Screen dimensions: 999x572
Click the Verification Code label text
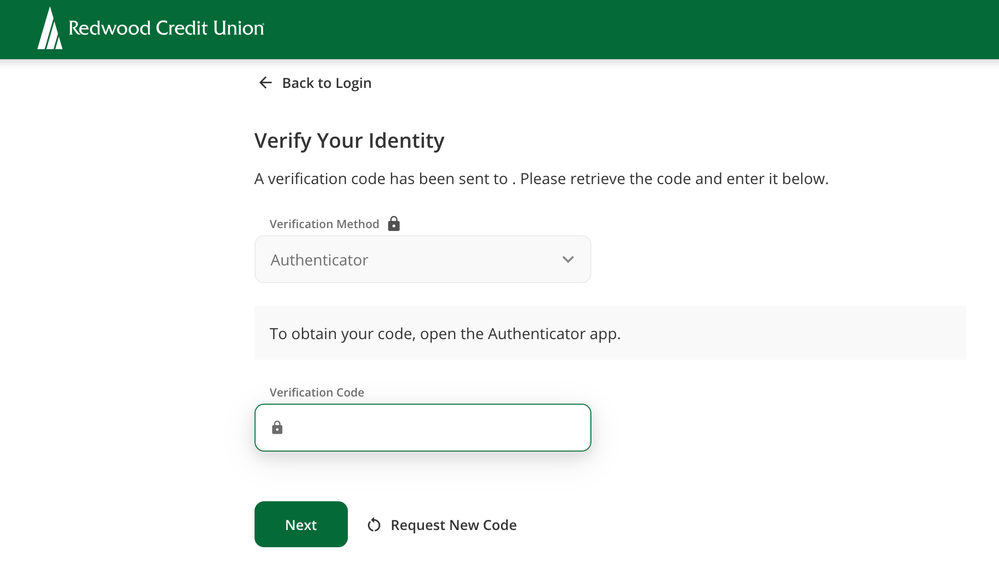click(x=316, y=393)
